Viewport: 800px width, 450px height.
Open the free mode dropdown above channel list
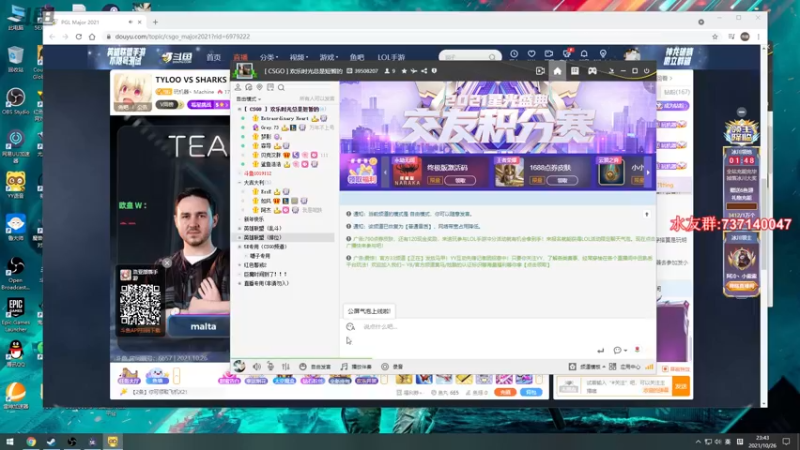pos(248,98)
